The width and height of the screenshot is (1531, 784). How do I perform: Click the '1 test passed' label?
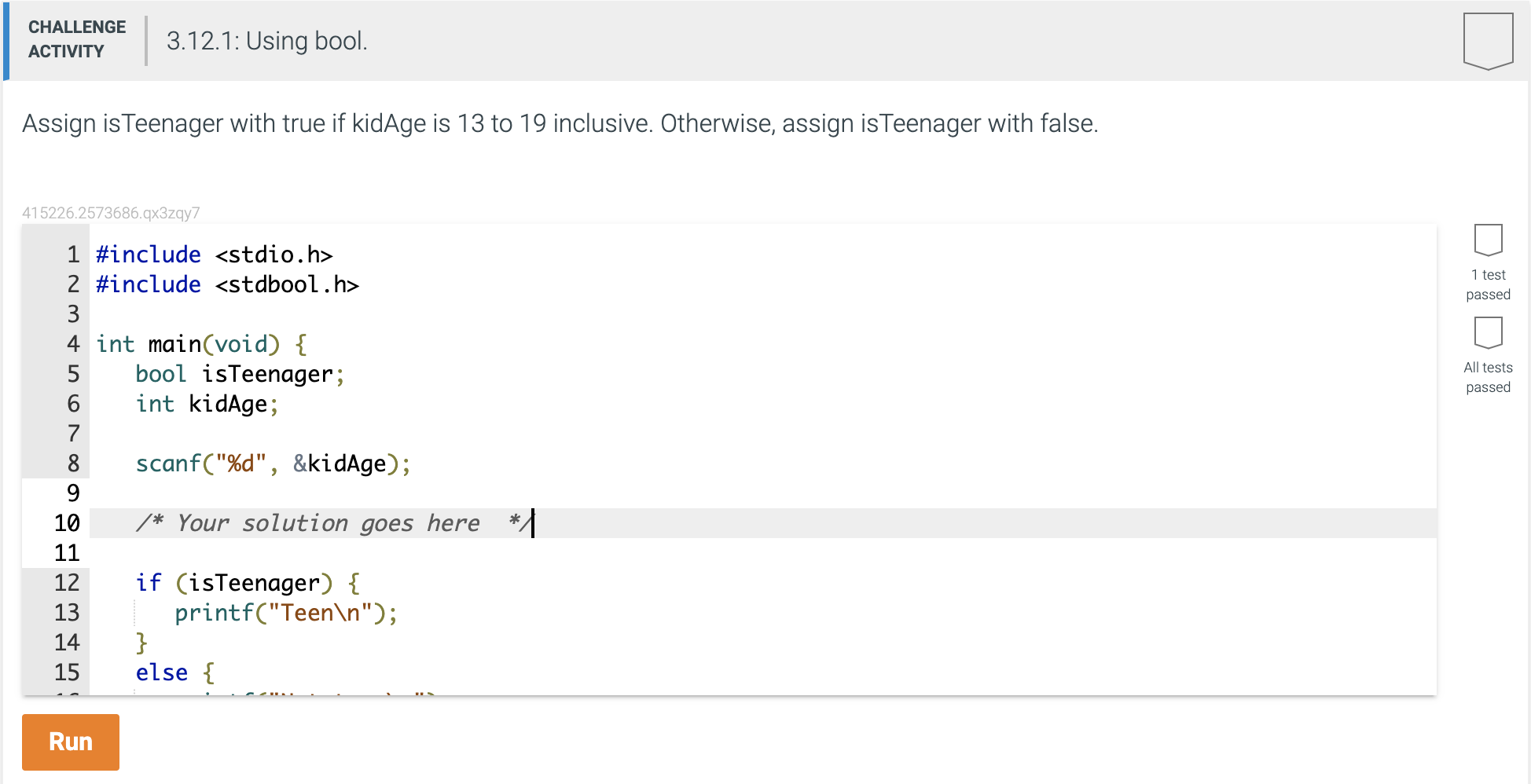pos(1488,284)
